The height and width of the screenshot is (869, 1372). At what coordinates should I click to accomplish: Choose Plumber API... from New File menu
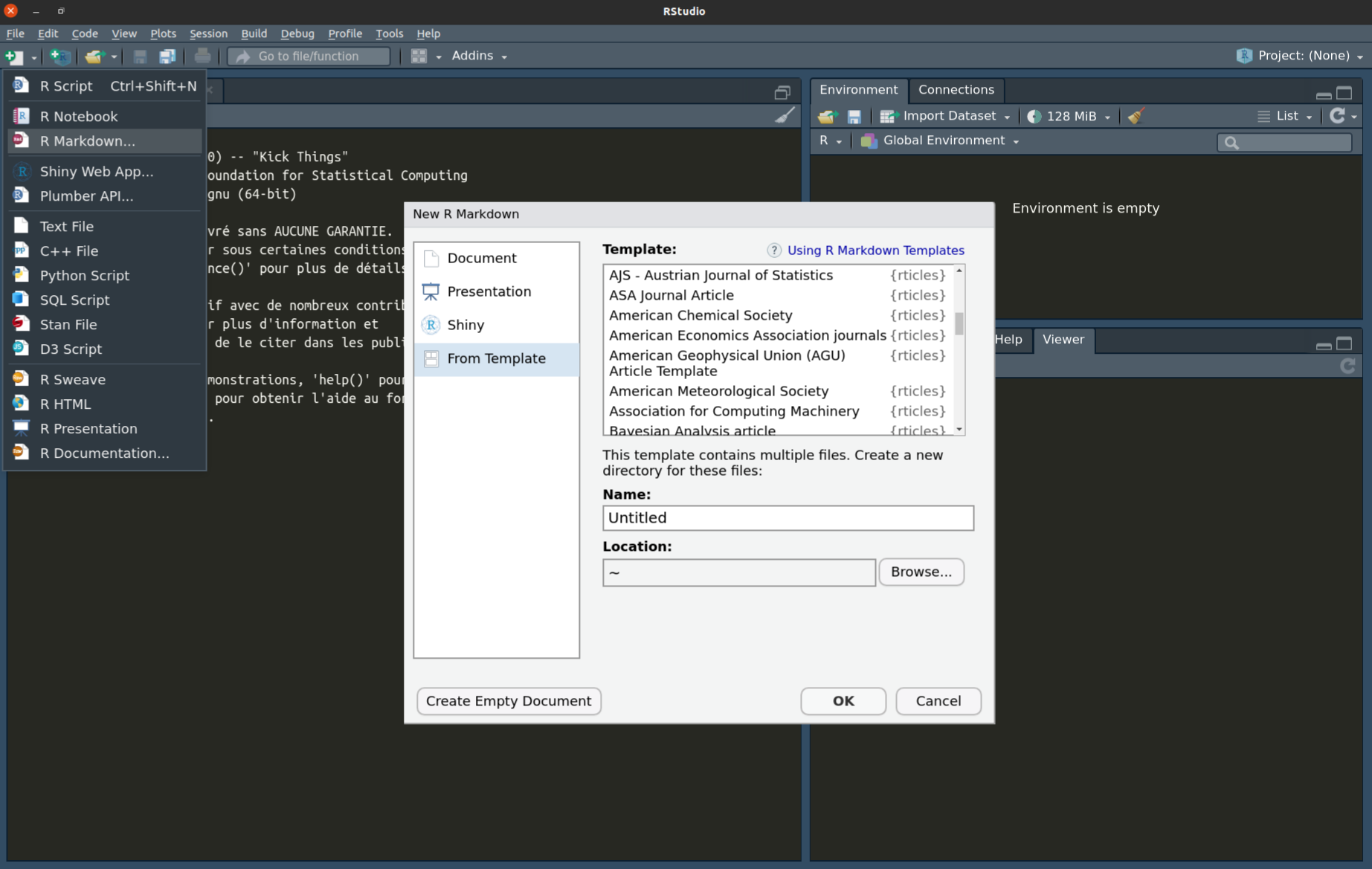(105, 196)
